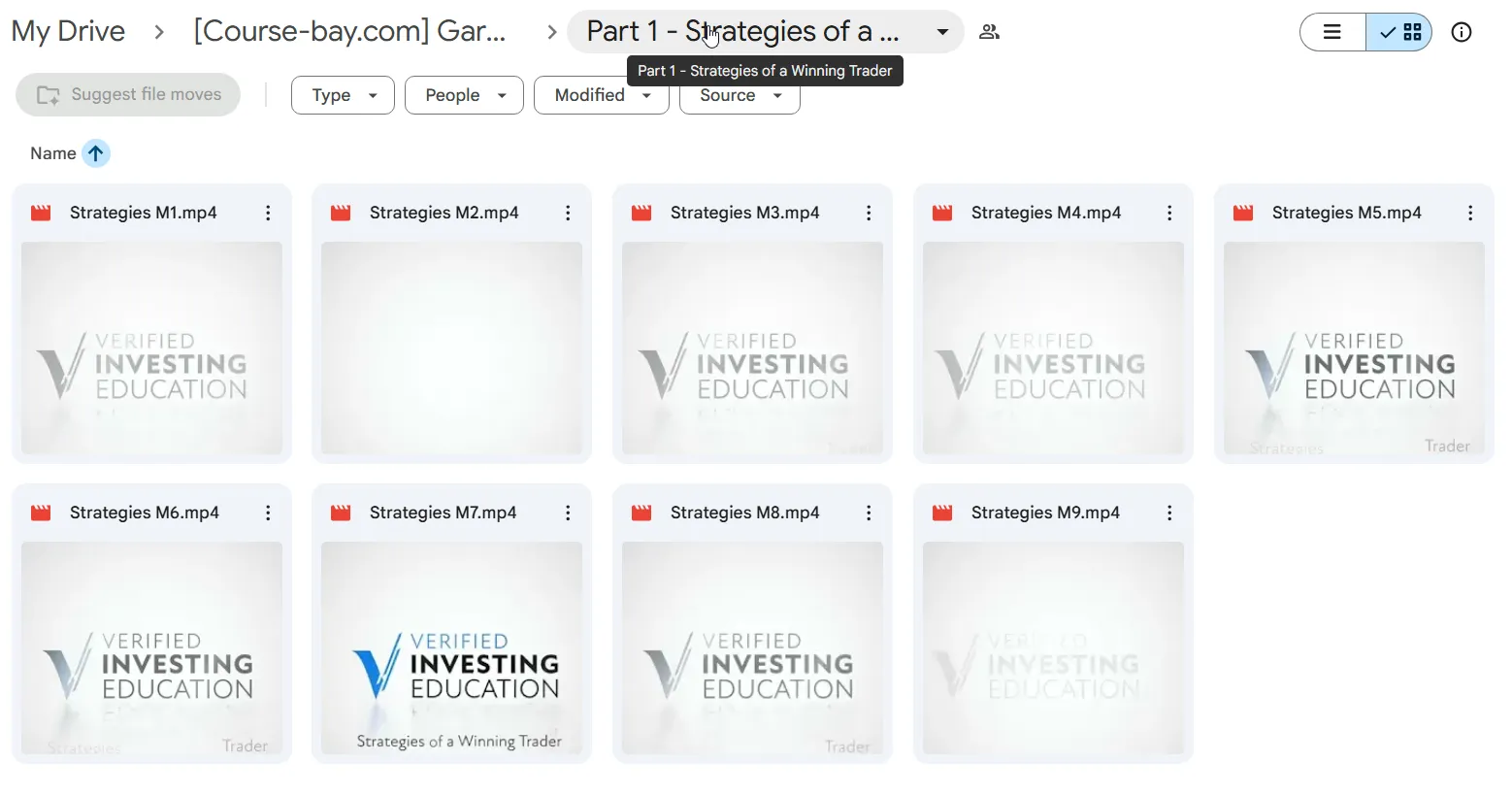Click the video file icon of Strategies M3.mp4
Viewport: 1512px width, 795px height.
pos(641,213)
